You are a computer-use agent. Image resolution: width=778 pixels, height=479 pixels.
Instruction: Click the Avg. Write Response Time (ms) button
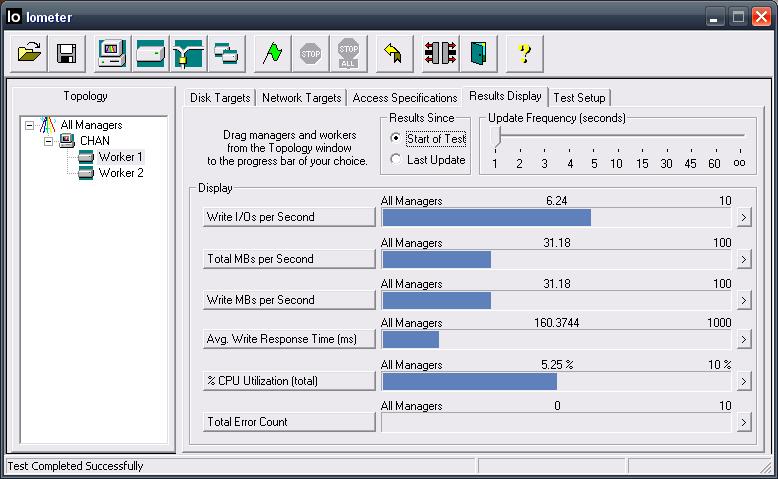[x=289, y=339]
